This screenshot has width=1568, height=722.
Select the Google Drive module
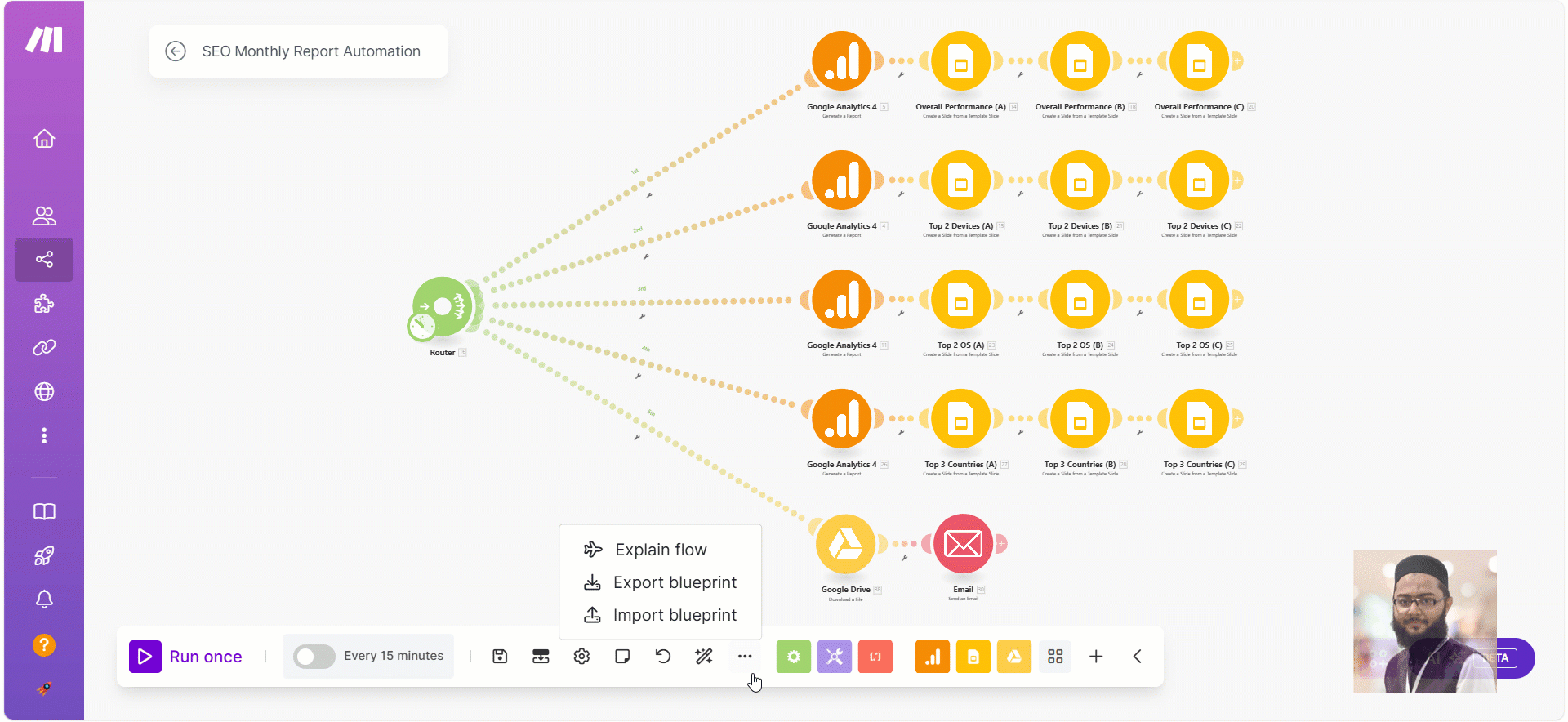(845, 544)
